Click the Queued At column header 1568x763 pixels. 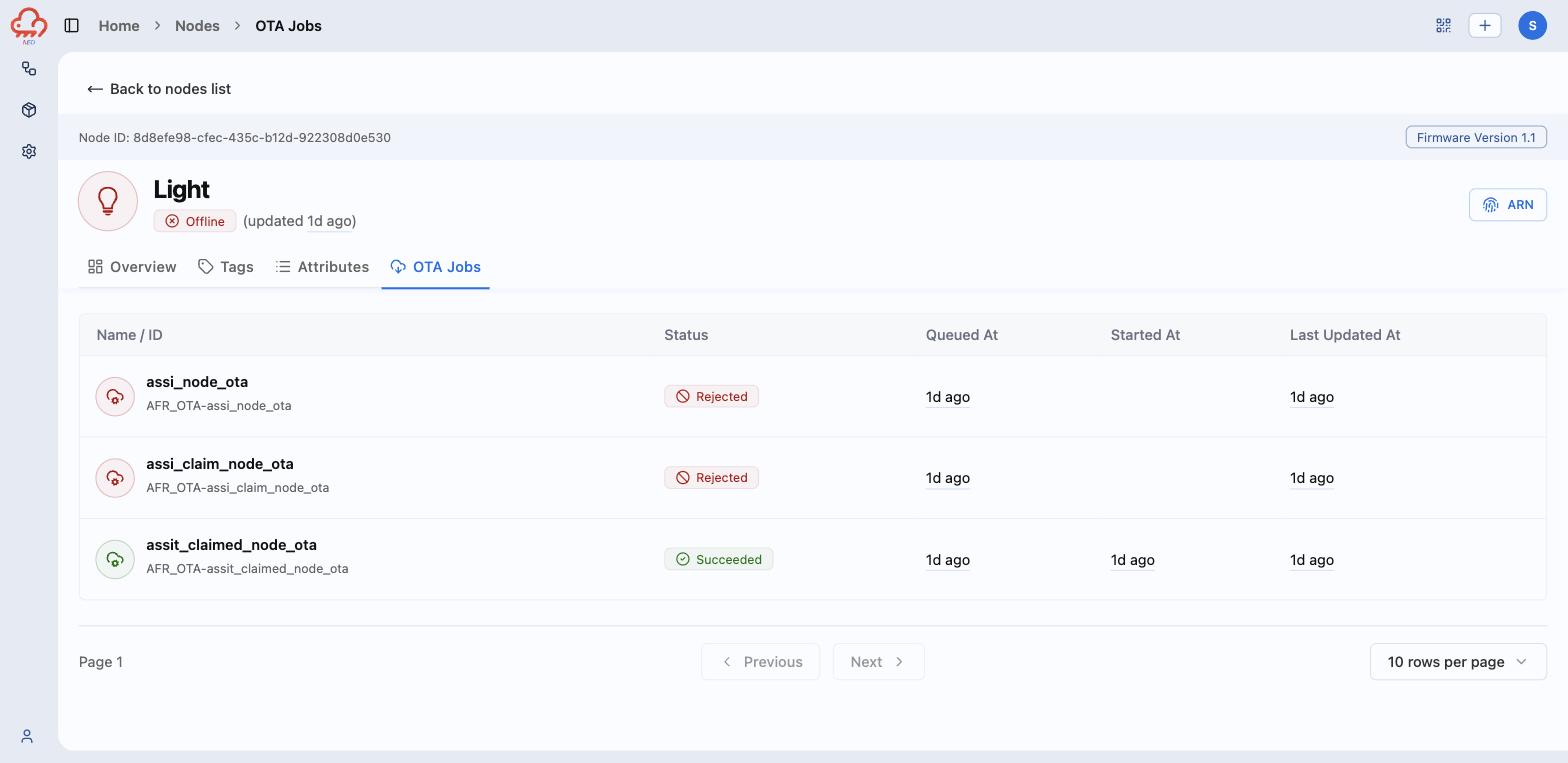click(x=962, y=335)
